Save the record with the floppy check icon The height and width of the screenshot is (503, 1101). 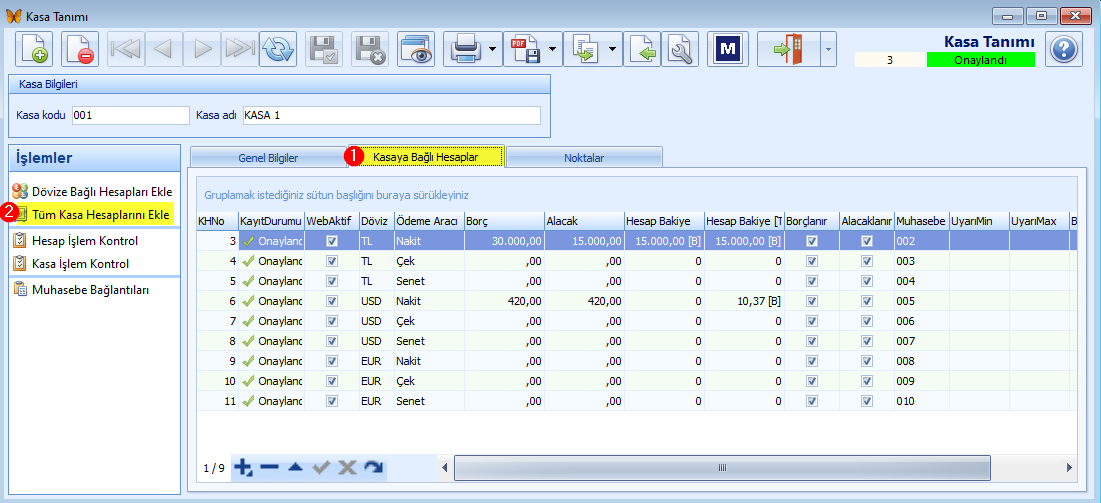[x=324, y=48]
